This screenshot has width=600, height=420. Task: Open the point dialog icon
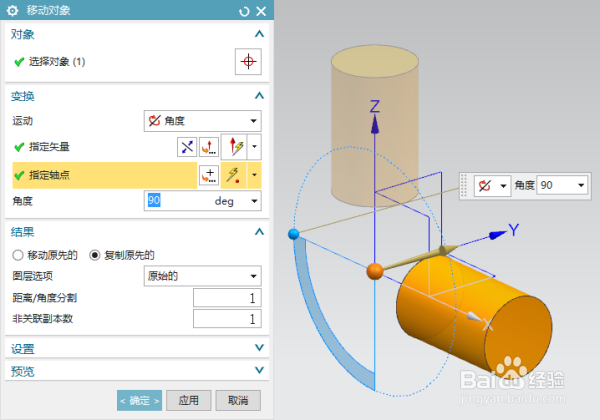pos(209,175)
